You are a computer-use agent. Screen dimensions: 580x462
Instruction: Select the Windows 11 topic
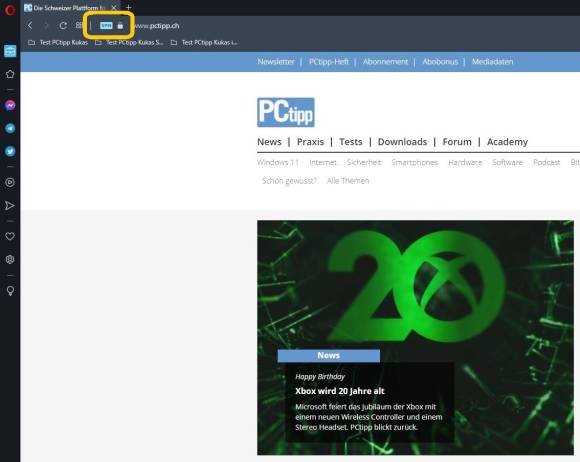[x=278, y=162]
